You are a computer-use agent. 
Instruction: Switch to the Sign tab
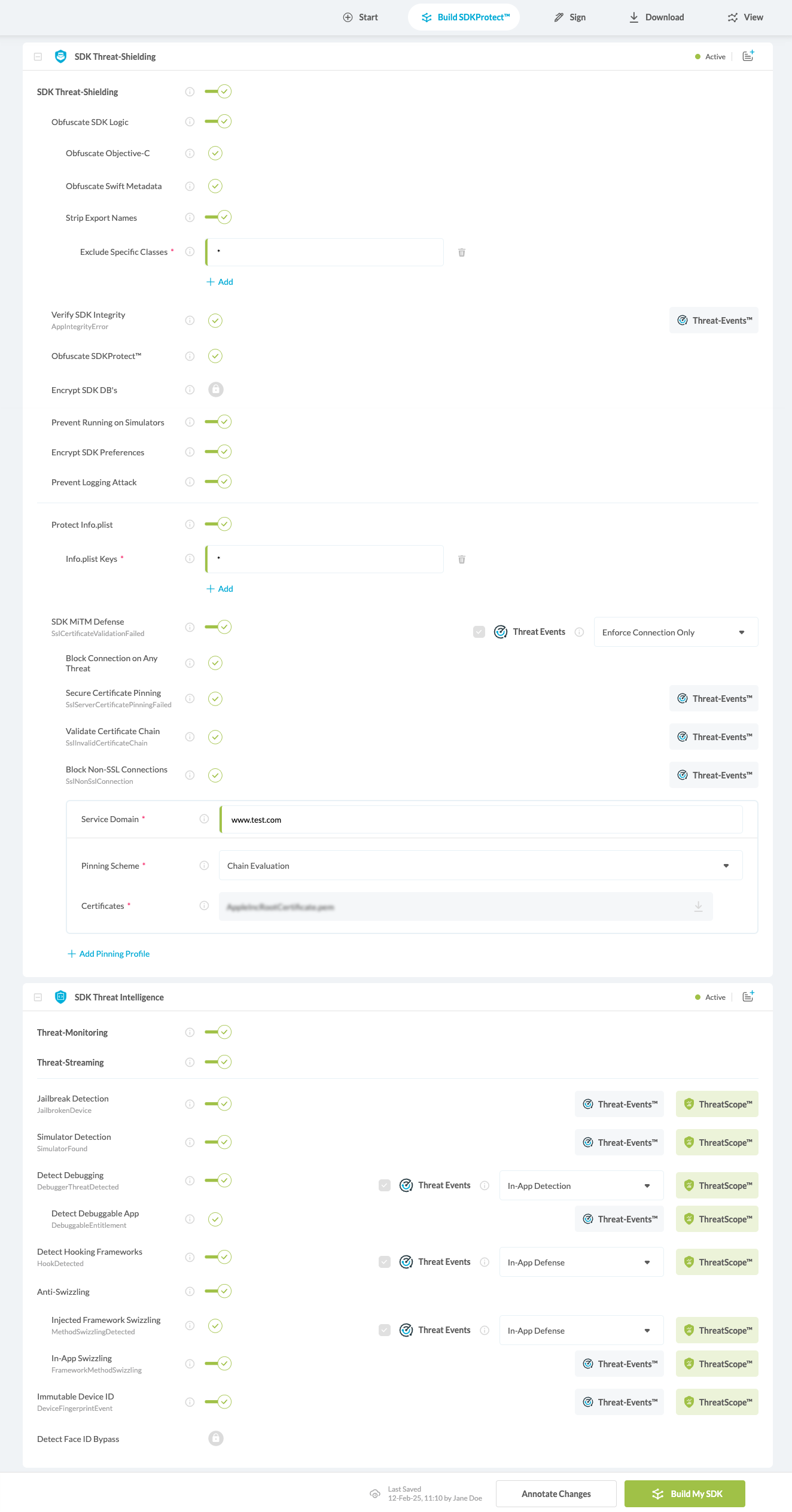click(x=569, y=17)
